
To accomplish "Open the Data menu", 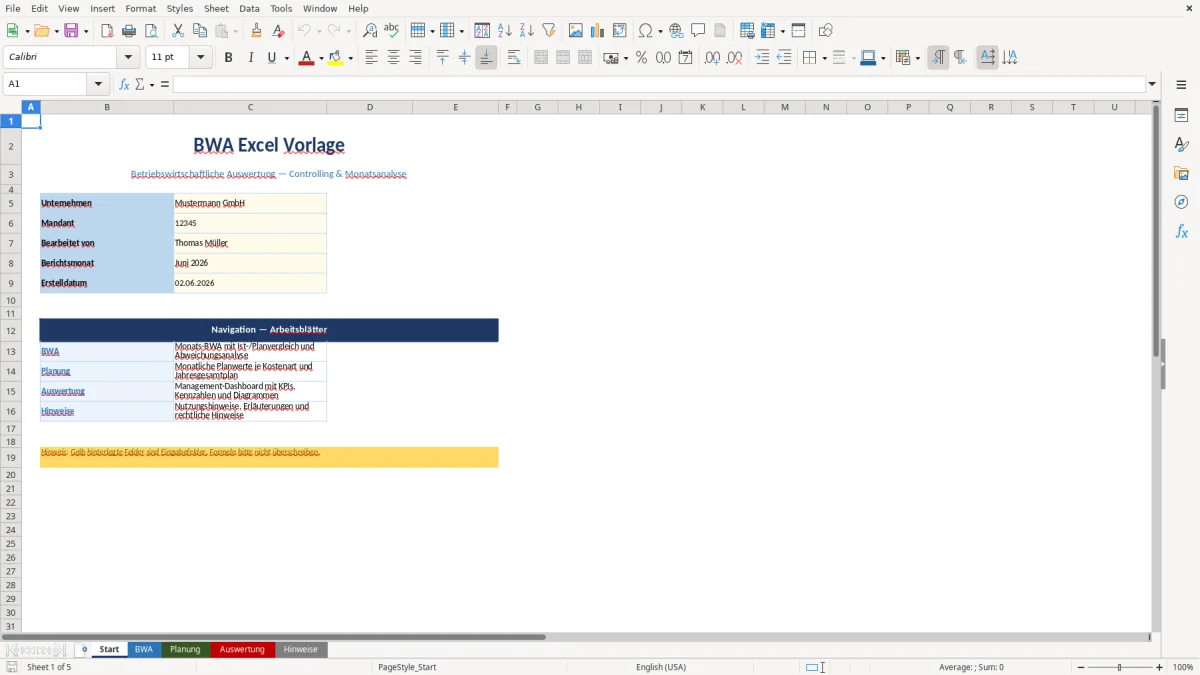I will click(249, 8).
